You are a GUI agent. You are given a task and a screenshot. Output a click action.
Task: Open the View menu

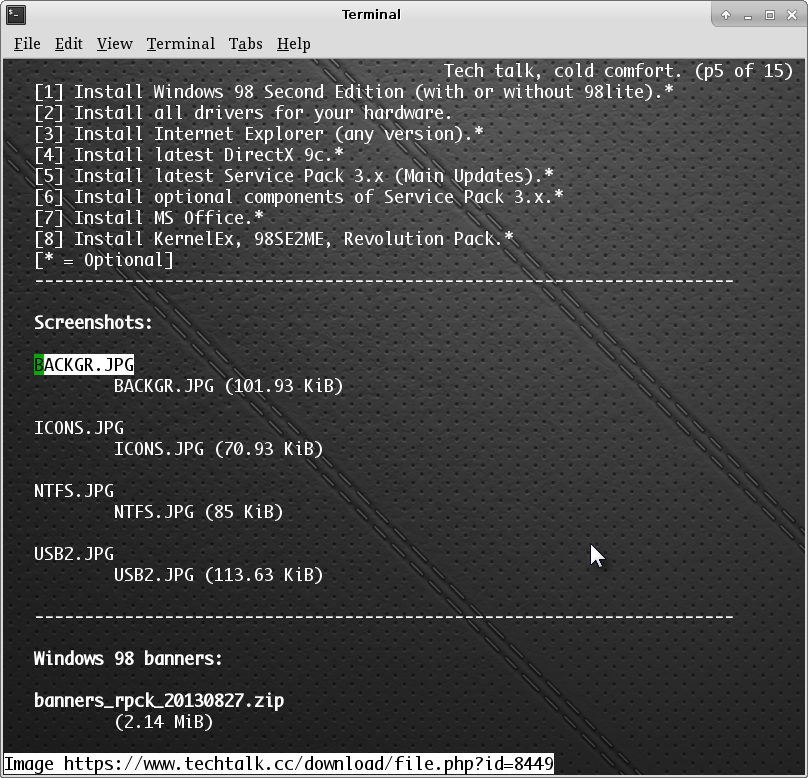pos(114,44)
